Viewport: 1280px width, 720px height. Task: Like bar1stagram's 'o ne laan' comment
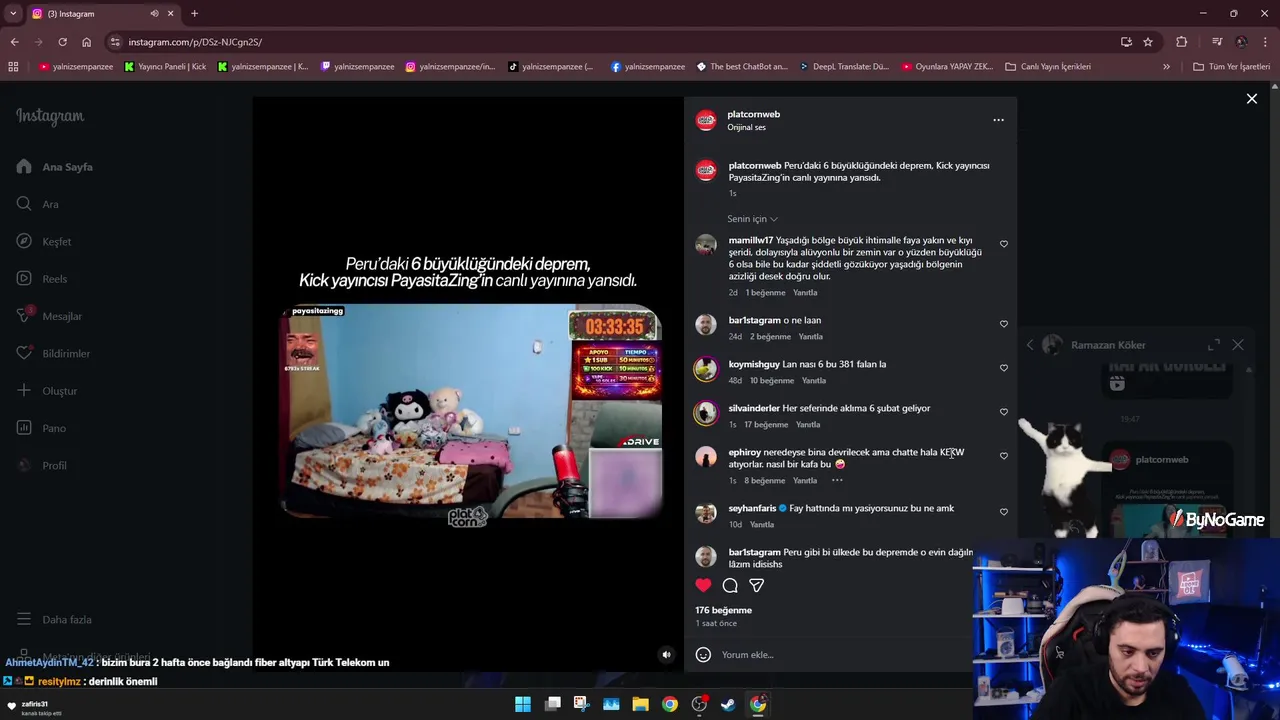click(1004, 324)
